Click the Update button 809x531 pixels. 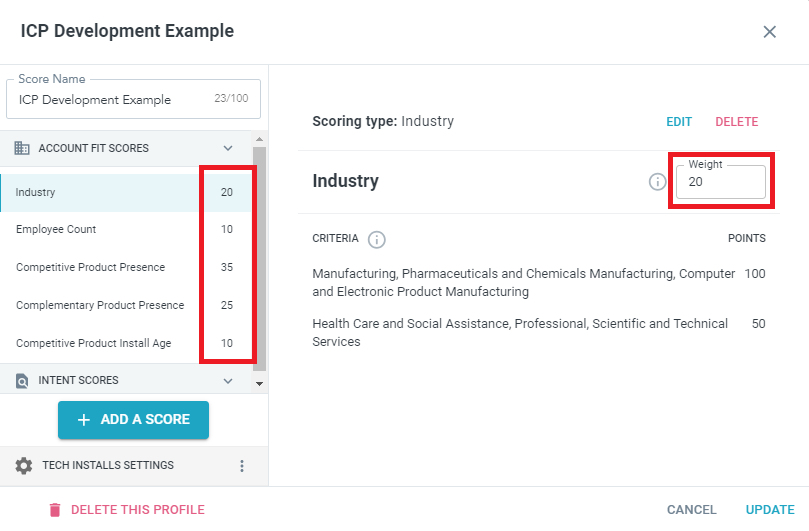(770, 510)
